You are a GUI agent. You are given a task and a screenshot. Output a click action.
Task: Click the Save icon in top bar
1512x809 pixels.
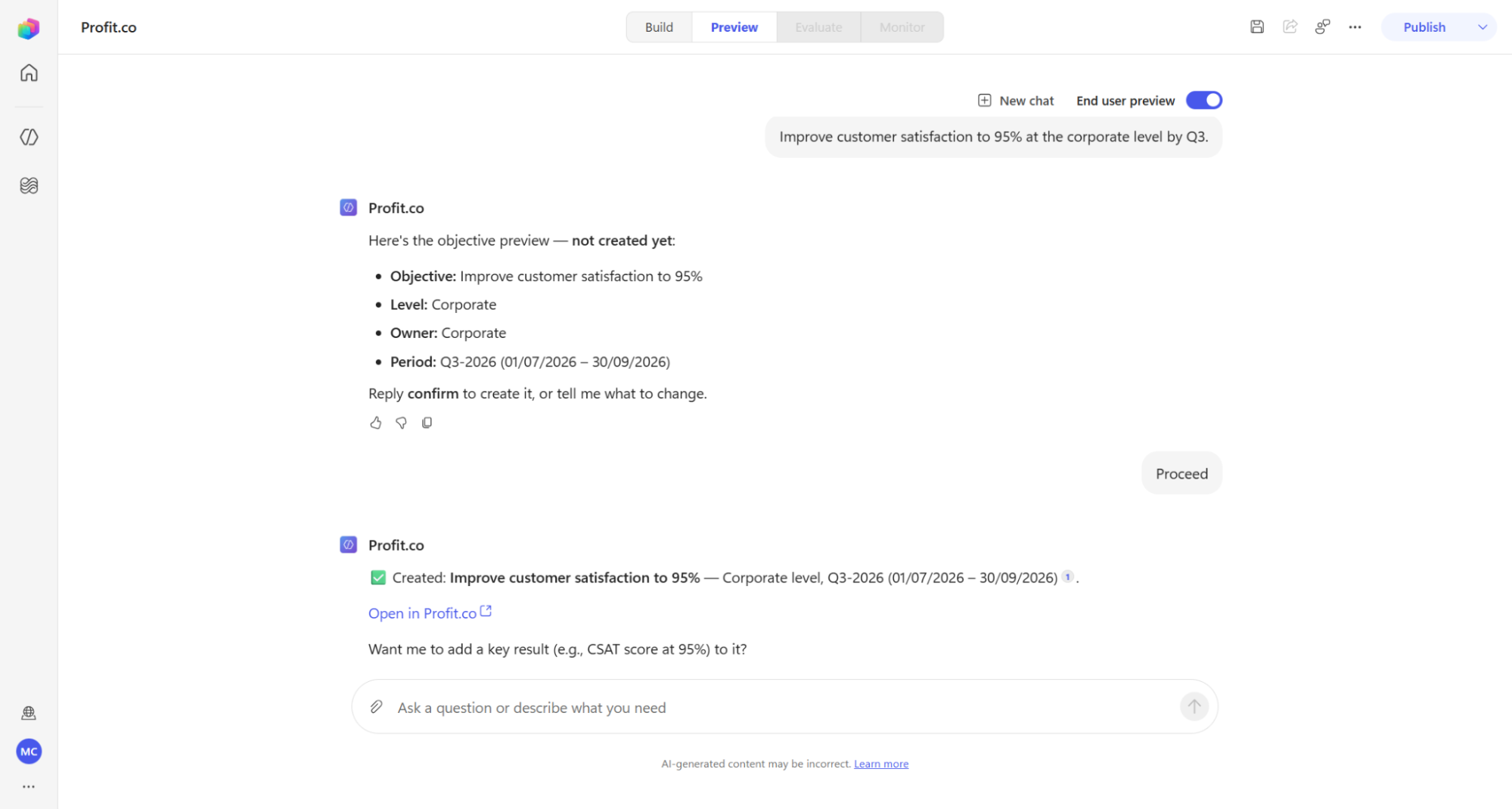tap(1257, 27)
